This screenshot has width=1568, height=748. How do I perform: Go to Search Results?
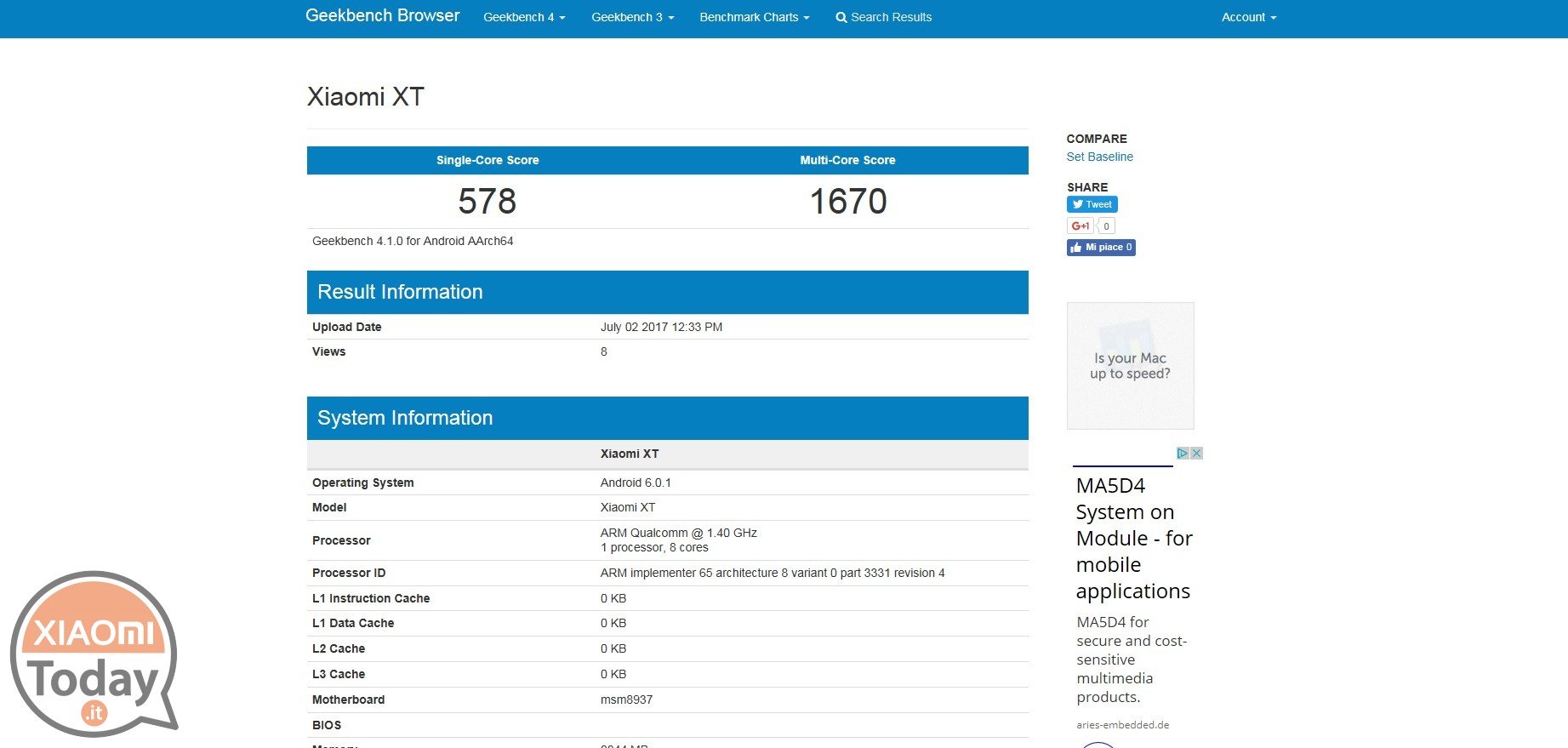[x=883, y=17]
